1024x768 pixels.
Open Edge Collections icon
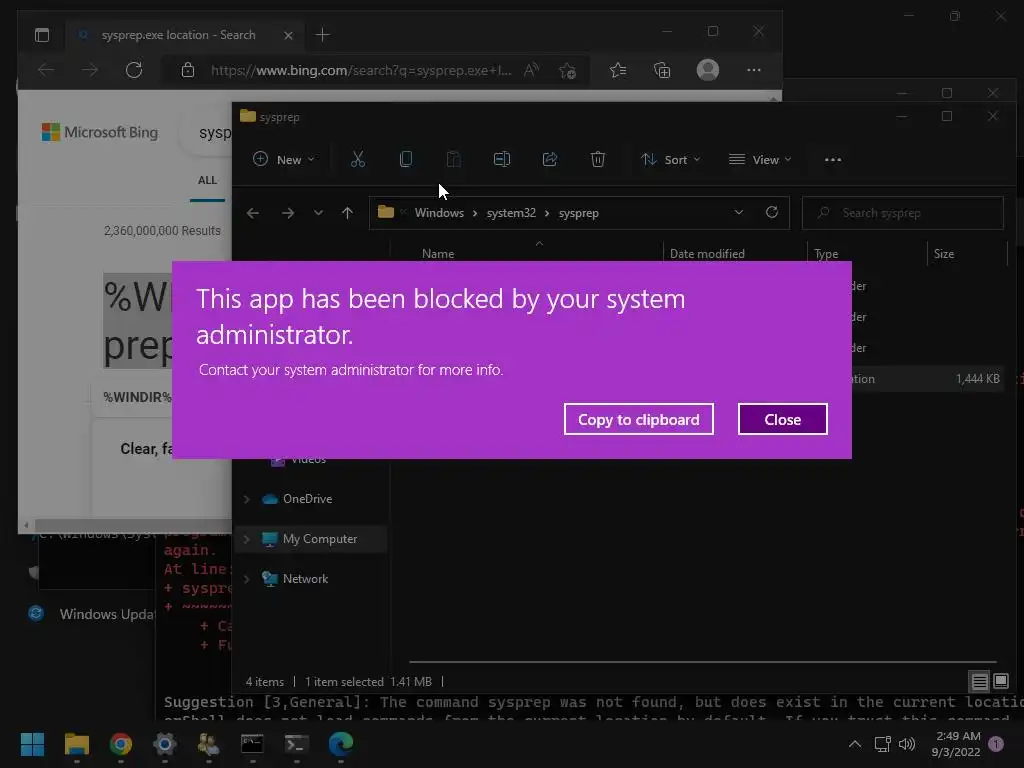coord(662,70)
